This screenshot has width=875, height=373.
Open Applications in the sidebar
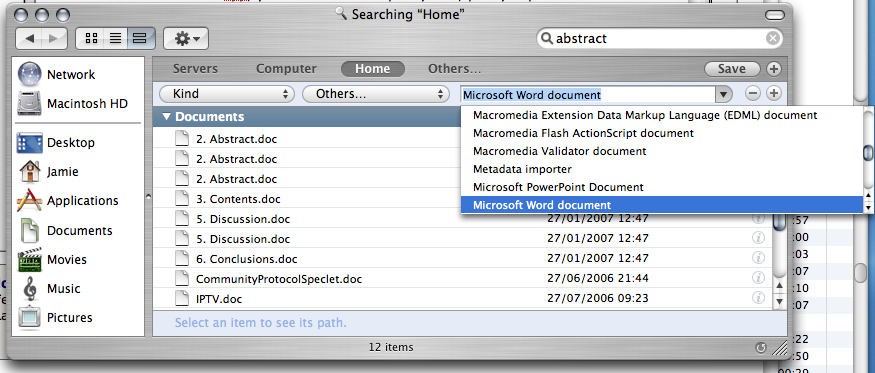pyautogui.click(x=68, y=200)
